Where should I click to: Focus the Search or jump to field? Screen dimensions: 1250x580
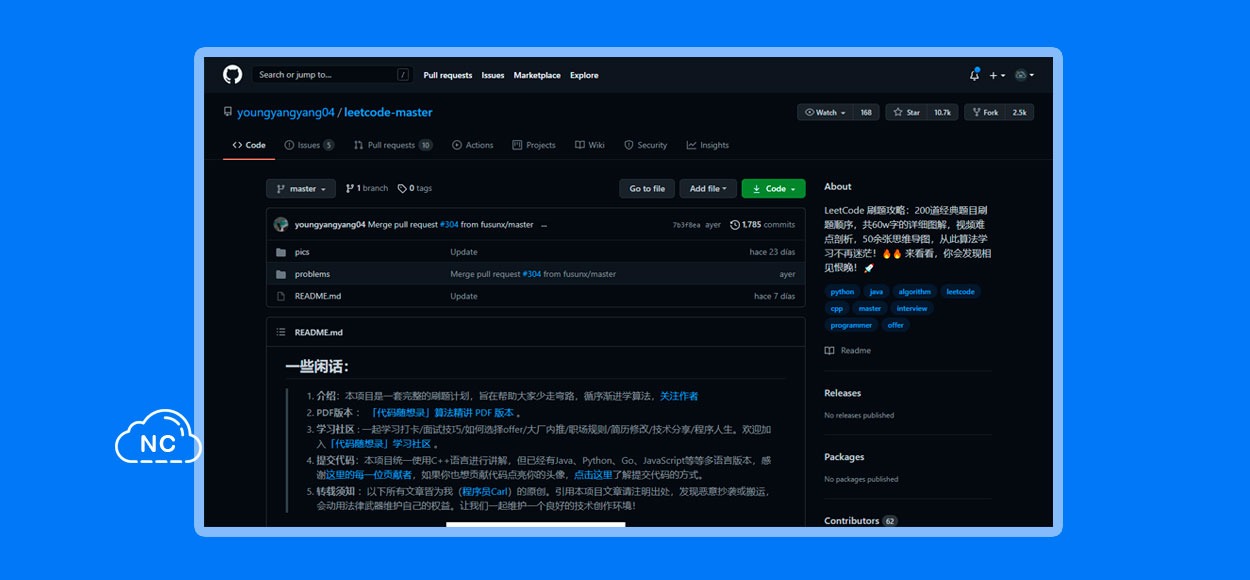point(332,75)
